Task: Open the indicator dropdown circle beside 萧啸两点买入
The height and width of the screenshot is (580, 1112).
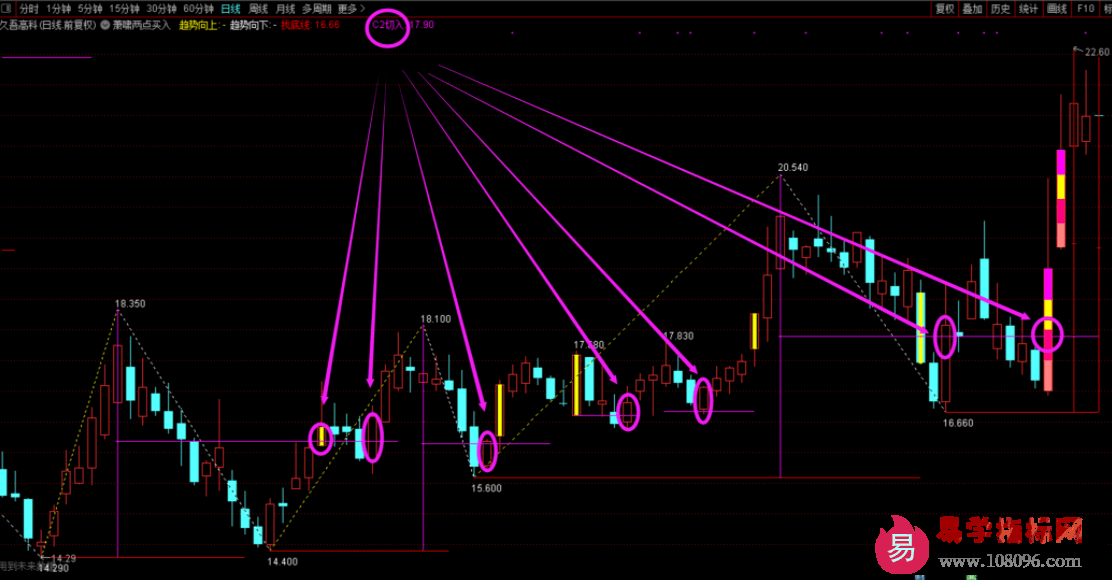Action: 105,25
